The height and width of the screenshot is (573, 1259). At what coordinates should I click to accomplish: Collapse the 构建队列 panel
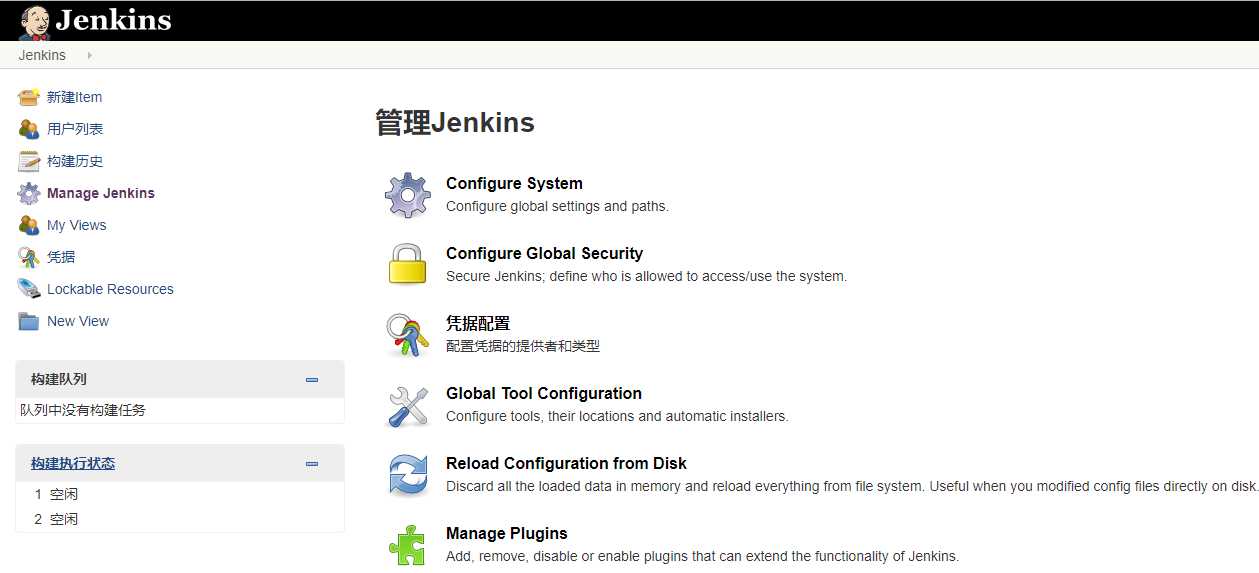tap(312, 380)
